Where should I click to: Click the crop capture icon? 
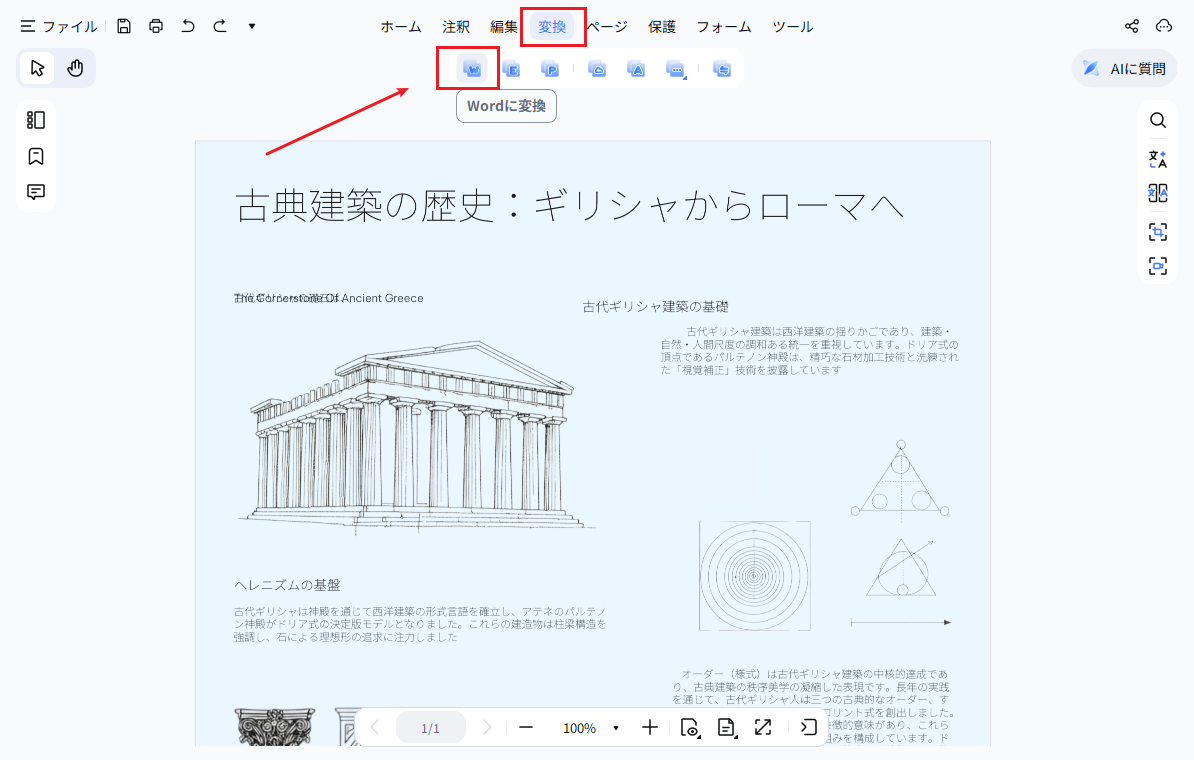(1157, 232)
